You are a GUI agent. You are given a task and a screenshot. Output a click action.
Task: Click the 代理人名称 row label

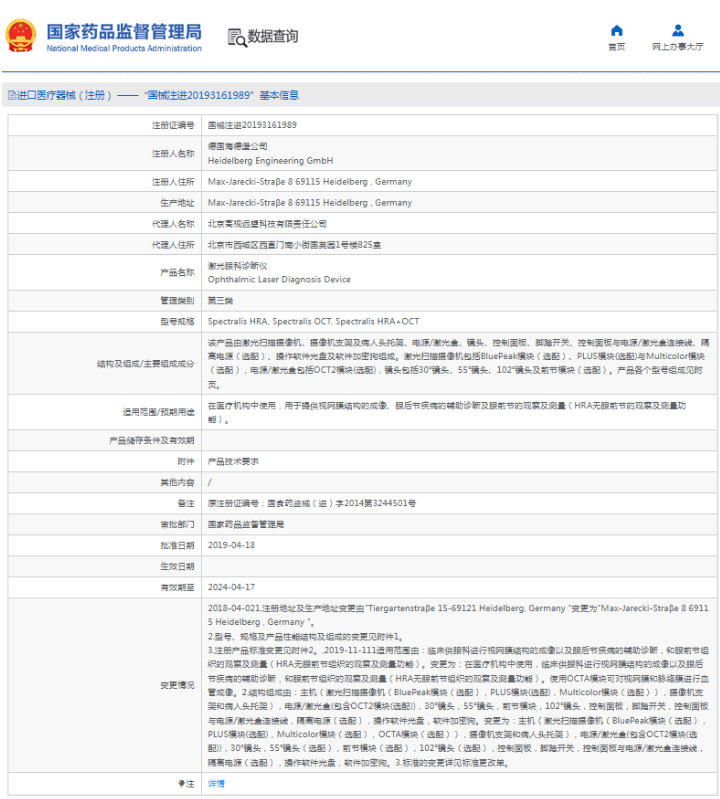(173, 224)
